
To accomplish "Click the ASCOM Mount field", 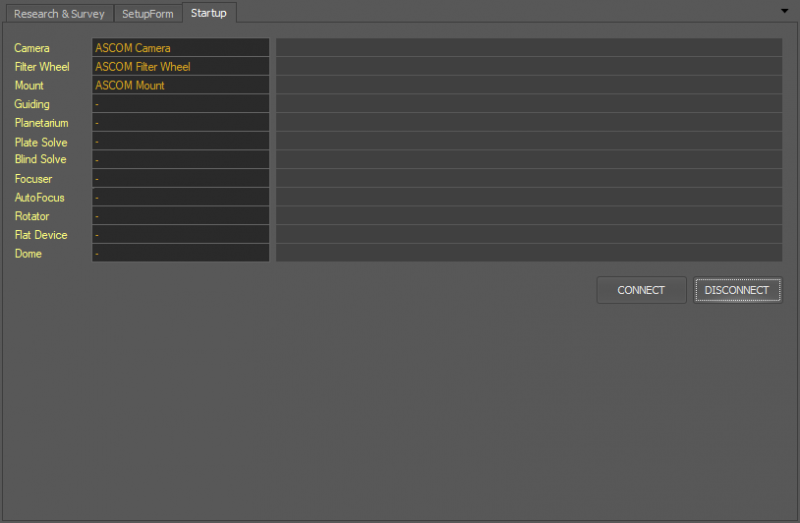I will coord(181,85).
